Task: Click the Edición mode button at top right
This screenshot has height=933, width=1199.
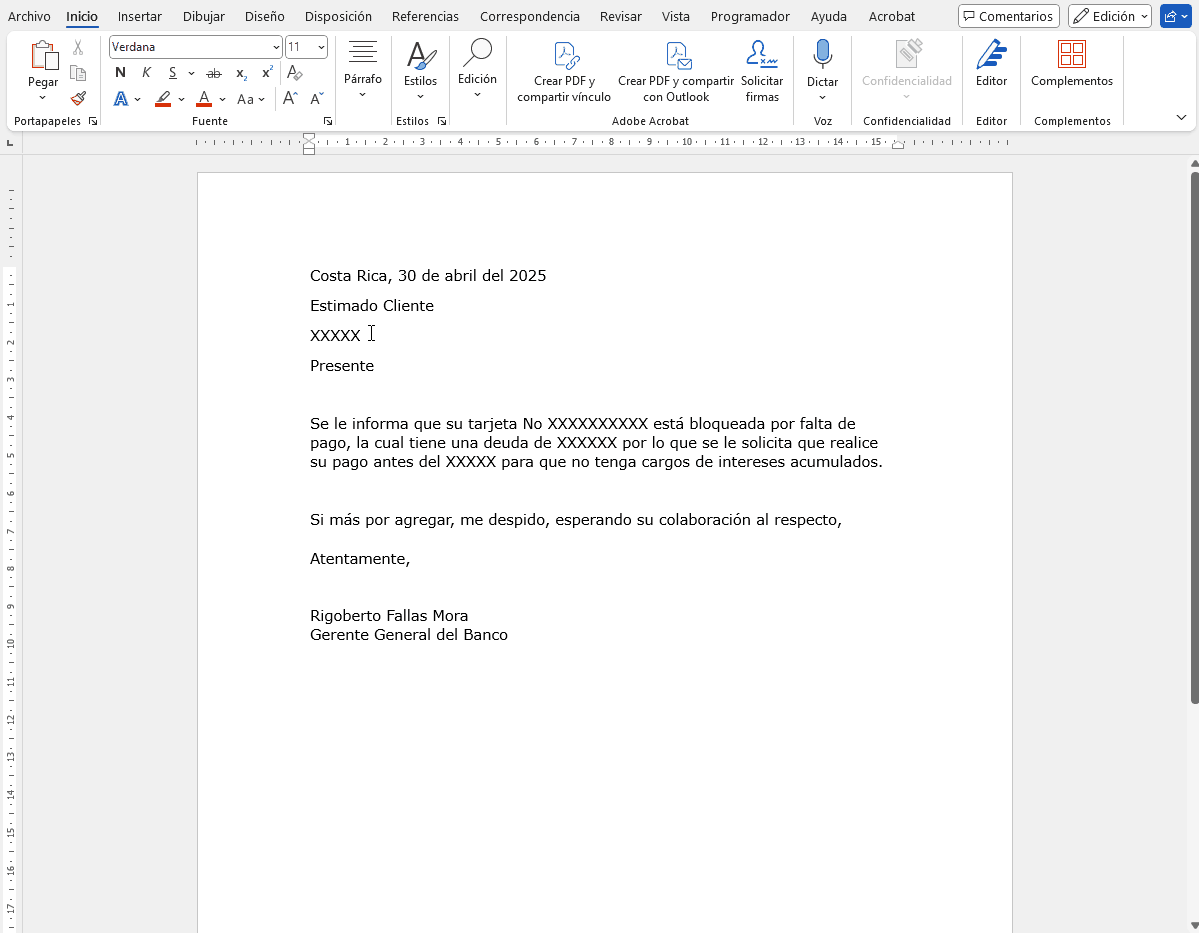Action: [1109, 16]
